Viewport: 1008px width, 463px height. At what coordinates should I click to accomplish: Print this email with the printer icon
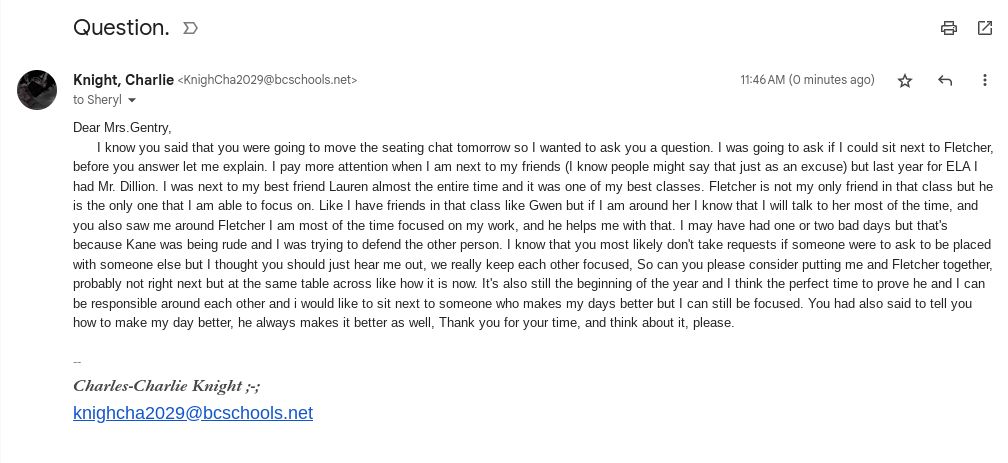click(x=949, y=28)
